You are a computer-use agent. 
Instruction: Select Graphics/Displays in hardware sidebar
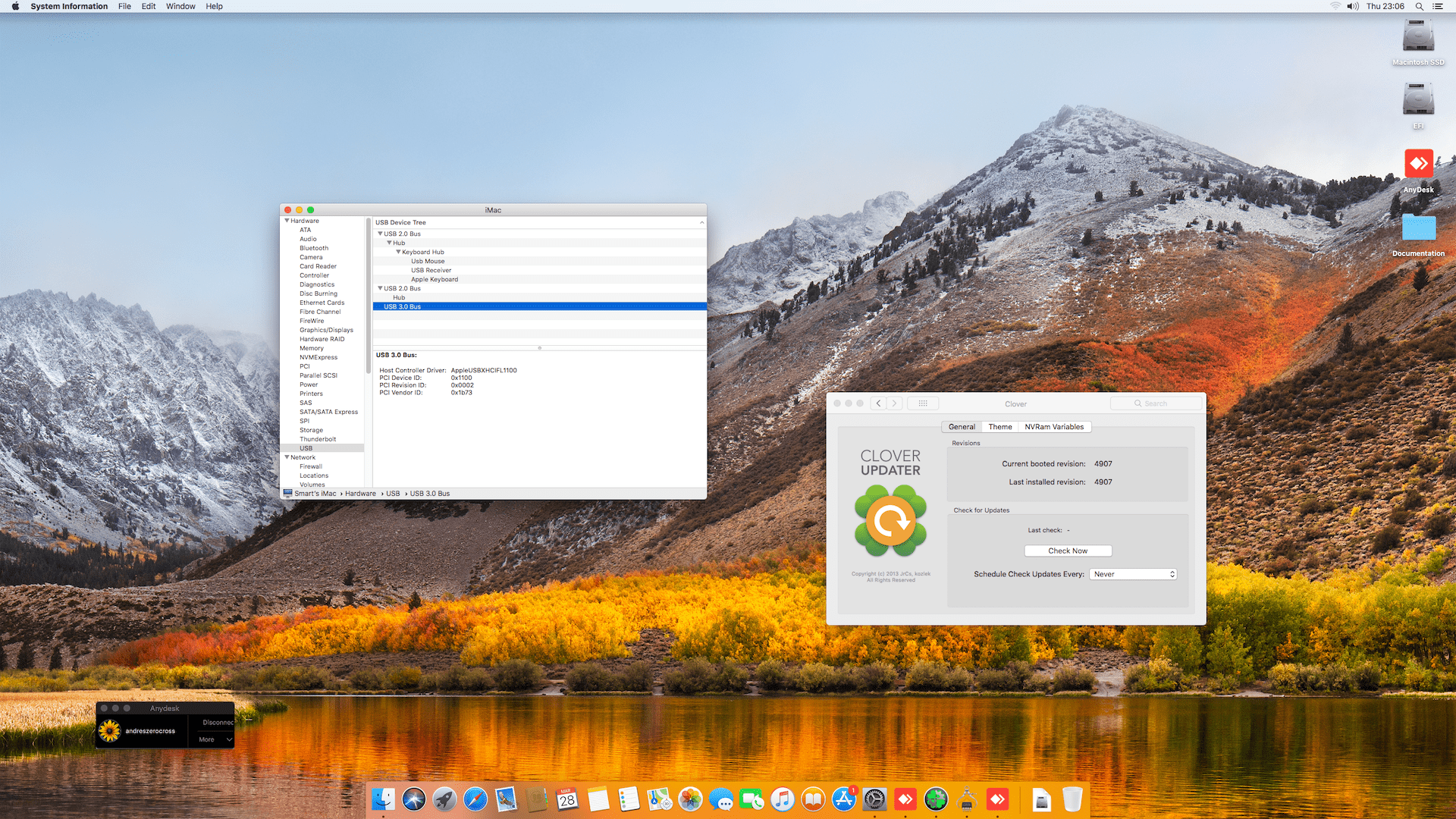point(326,330)
